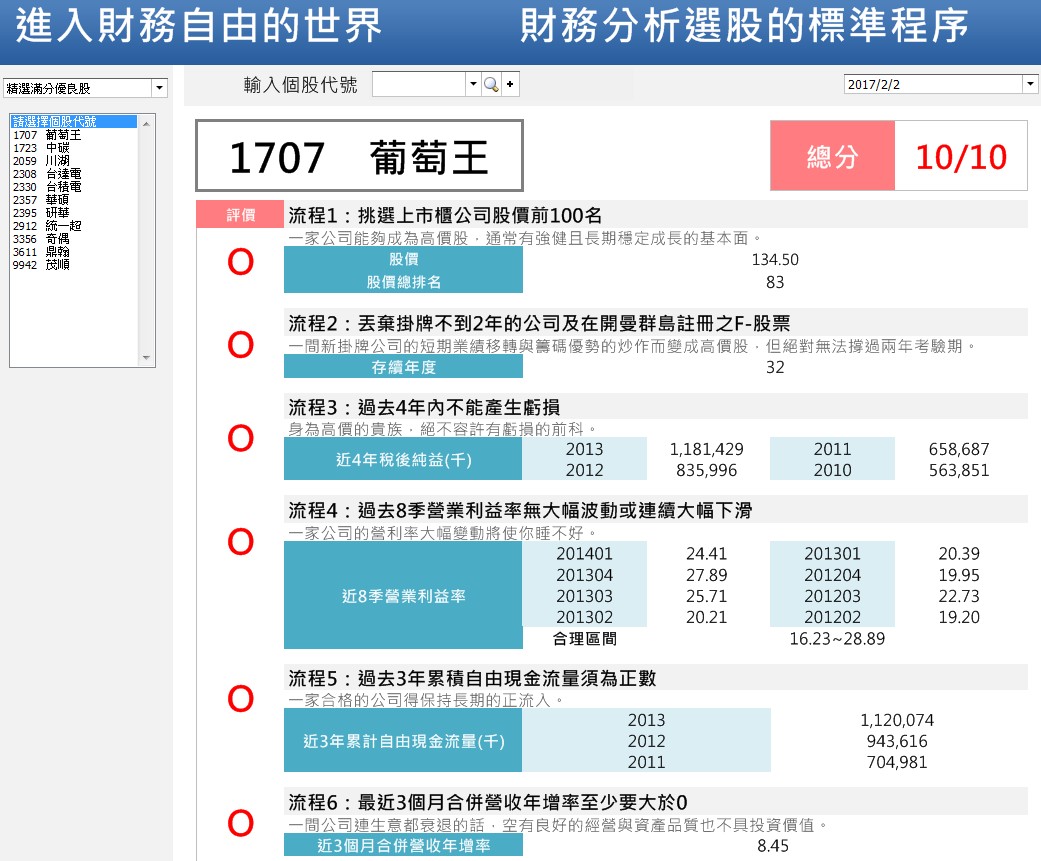The width and height of the screenshot is (1041, 861).
Task: Click the 近8季營業利益率 blue label
Action: (x=402, y=597)
